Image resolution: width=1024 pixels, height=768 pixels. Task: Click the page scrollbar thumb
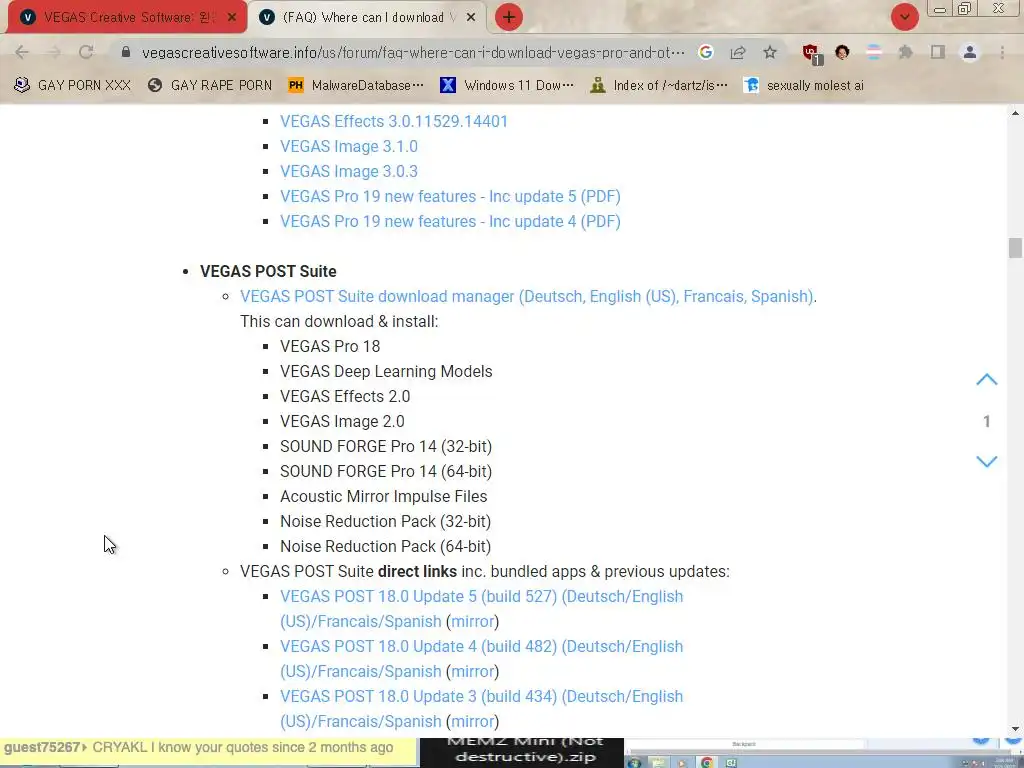click(1014, 248)
